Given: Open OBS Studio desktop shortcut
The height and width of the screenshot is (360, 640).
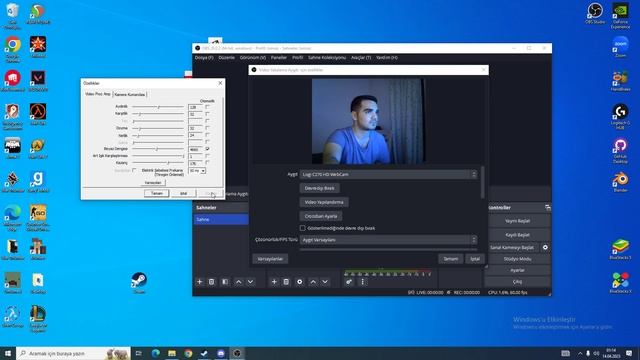Looking at the screenshot, I should tap(595, 13).
